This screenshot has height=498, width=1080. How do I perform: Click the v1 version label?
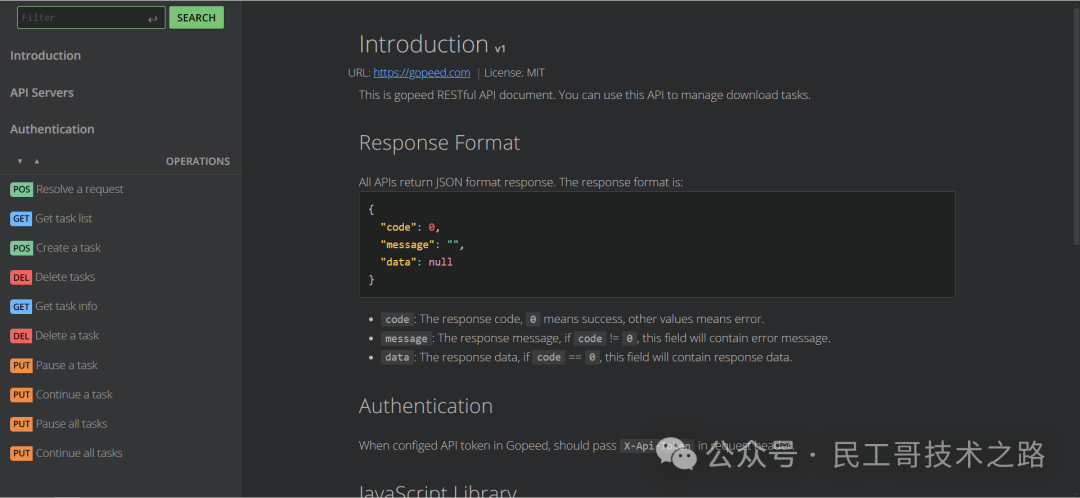click(500, 49)
